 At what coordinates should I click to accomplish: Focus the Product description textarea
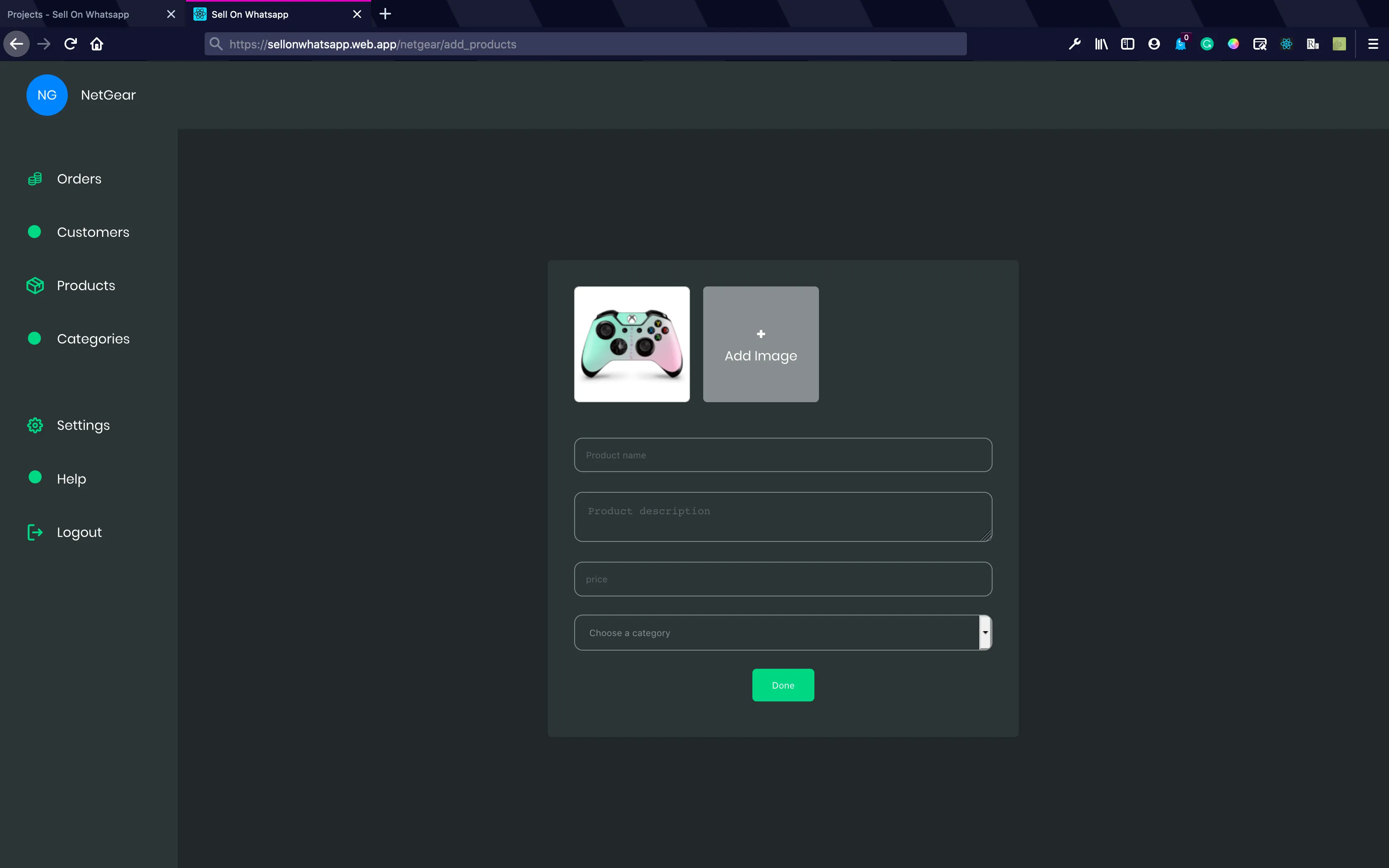783,517
